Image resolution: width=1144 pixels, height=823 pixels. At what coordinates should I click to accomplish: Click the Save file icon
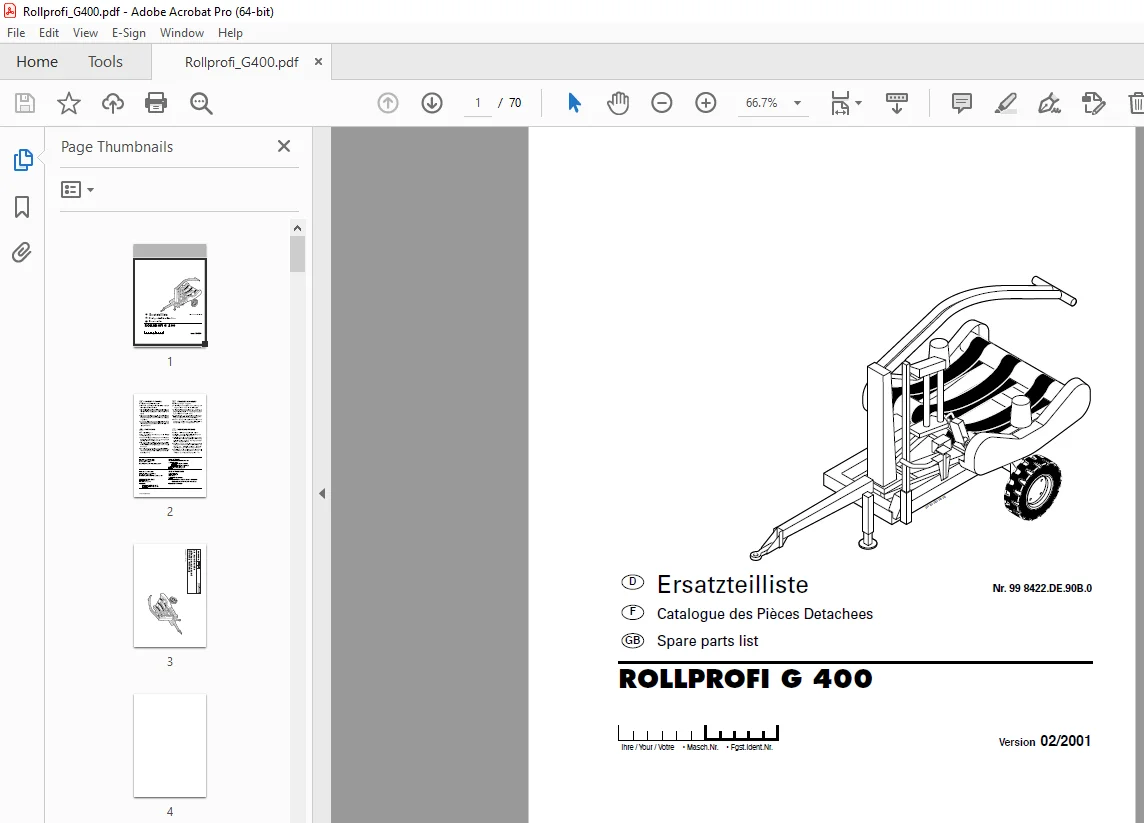click(x=25, y=103)
